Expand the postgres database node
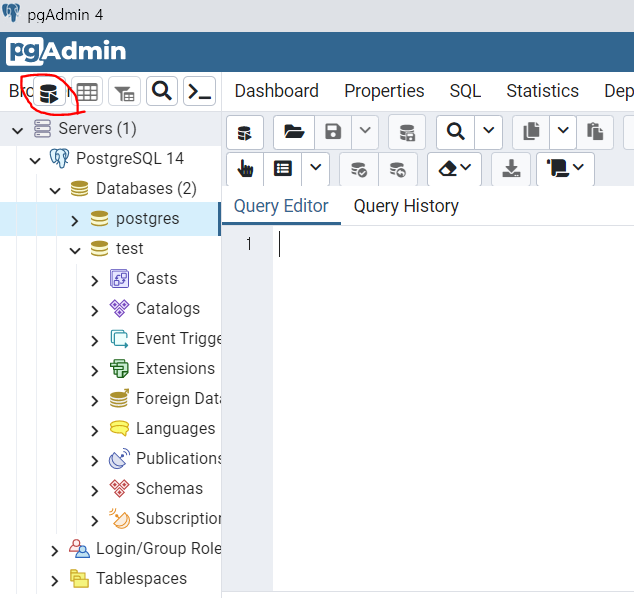 75,220
